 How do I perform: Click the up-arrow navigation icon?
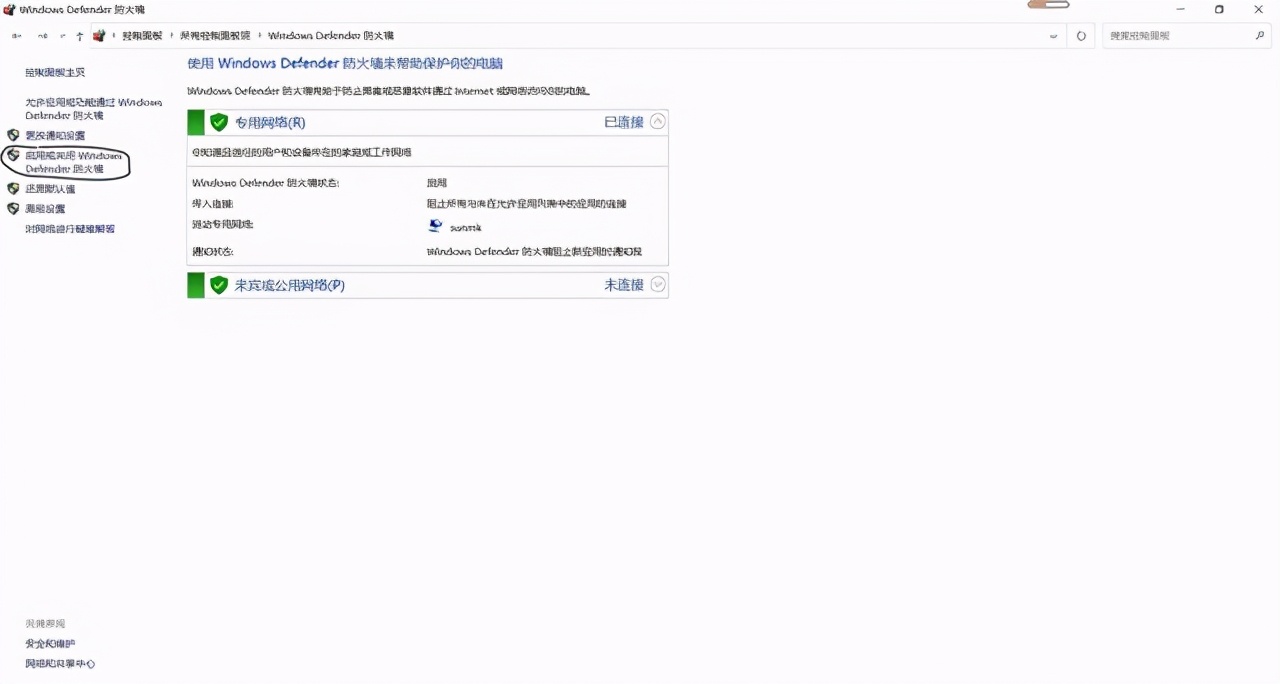80,35
